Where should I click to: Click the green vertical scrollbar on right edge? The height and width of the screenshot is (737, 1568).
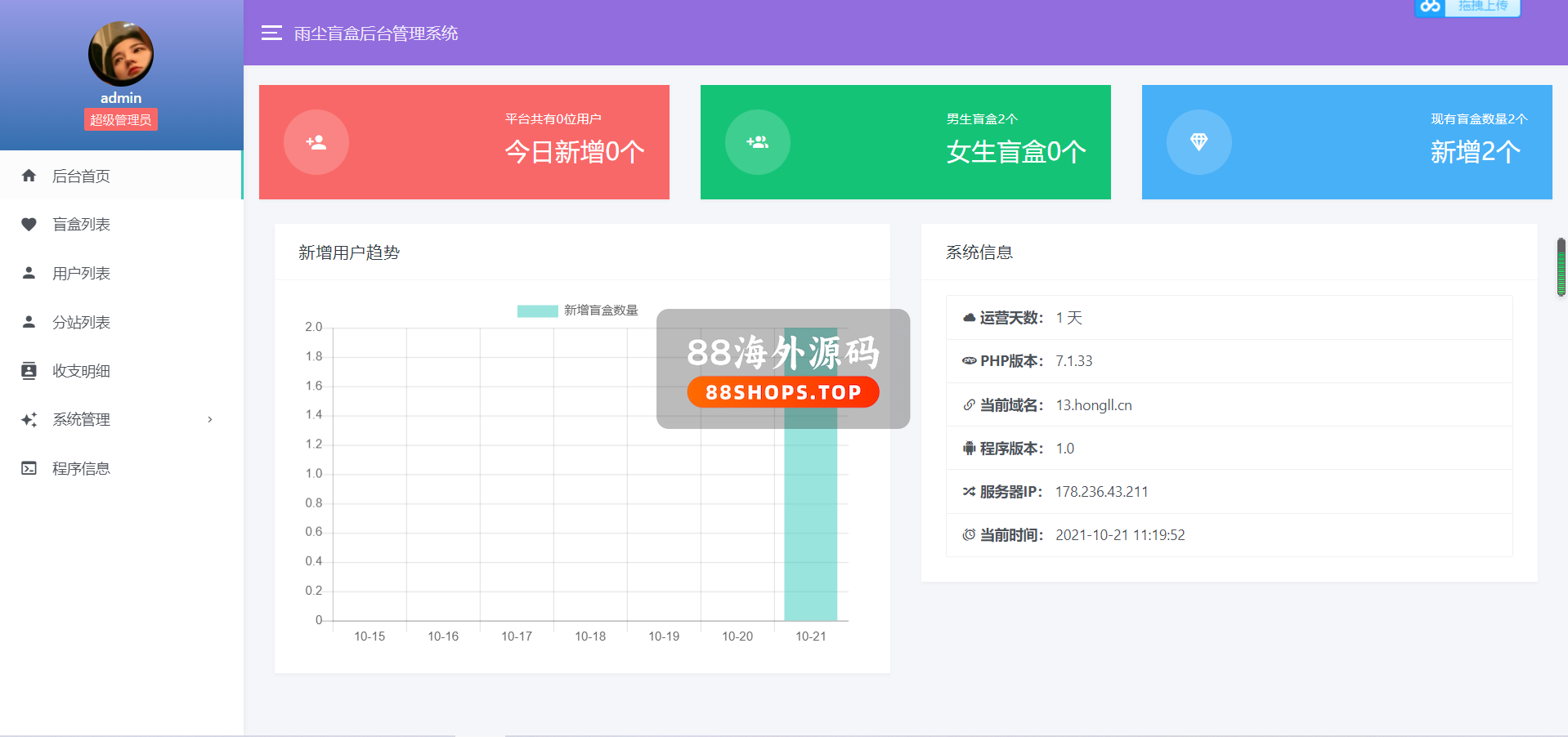click(x=1561, y=267)
